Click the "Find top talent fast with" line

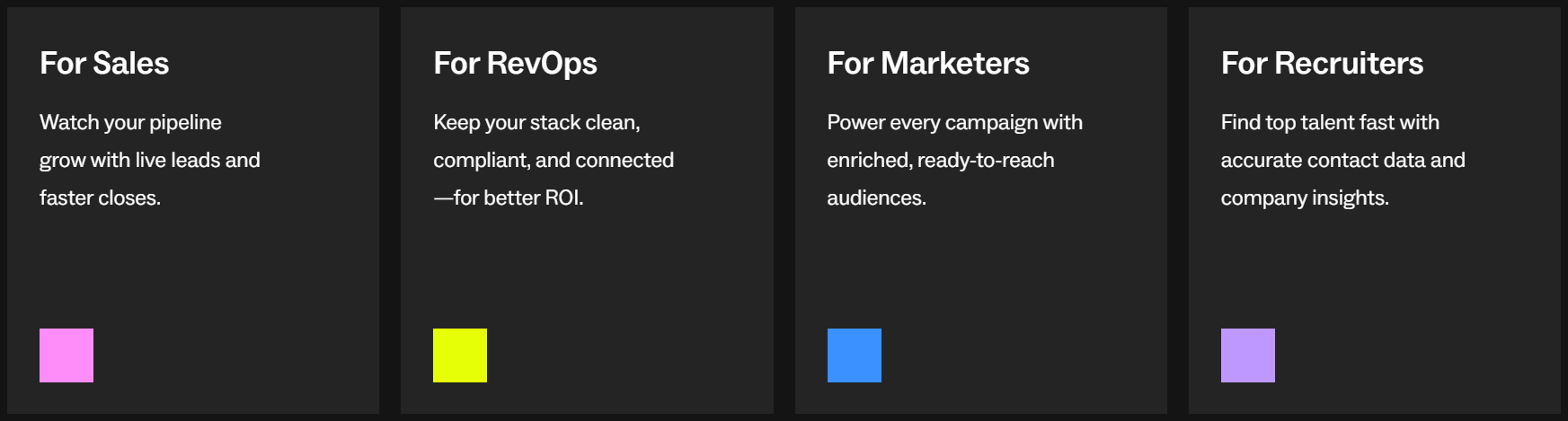point(1330,122)
